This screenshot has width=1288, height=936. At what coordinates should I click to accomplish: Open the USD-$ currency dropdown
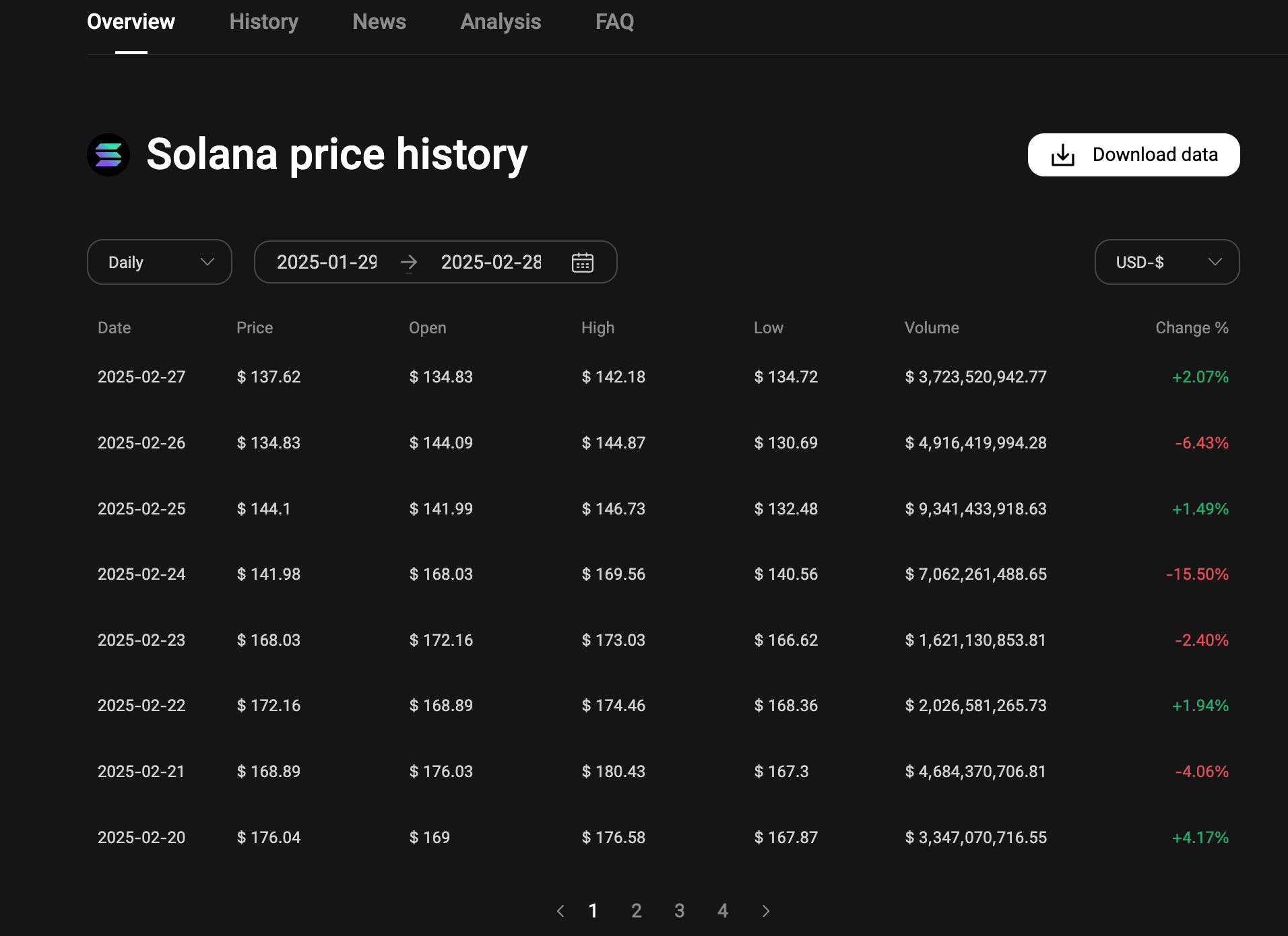(1166, 262)
